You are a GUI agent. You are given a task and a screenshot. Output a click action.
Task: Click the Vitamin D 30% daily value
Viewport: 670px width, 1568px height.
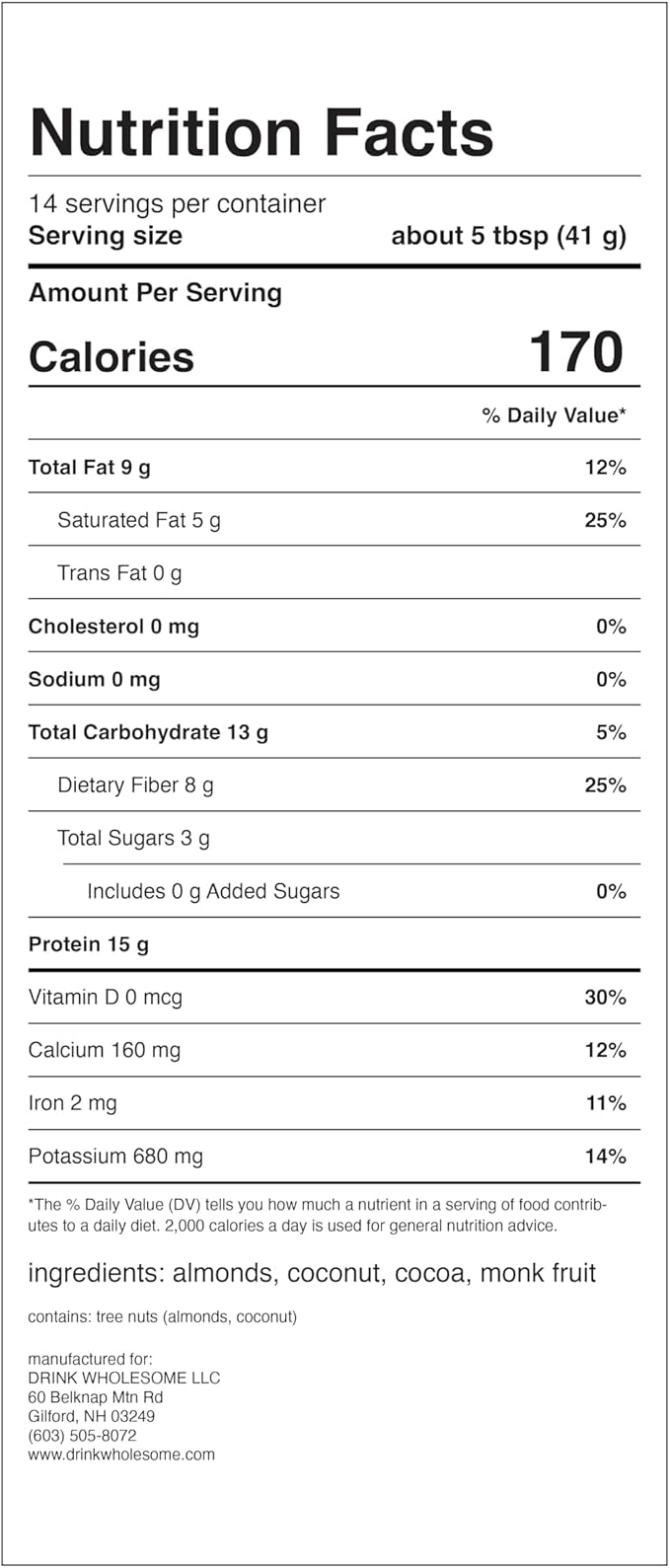(x=605, y=998)
